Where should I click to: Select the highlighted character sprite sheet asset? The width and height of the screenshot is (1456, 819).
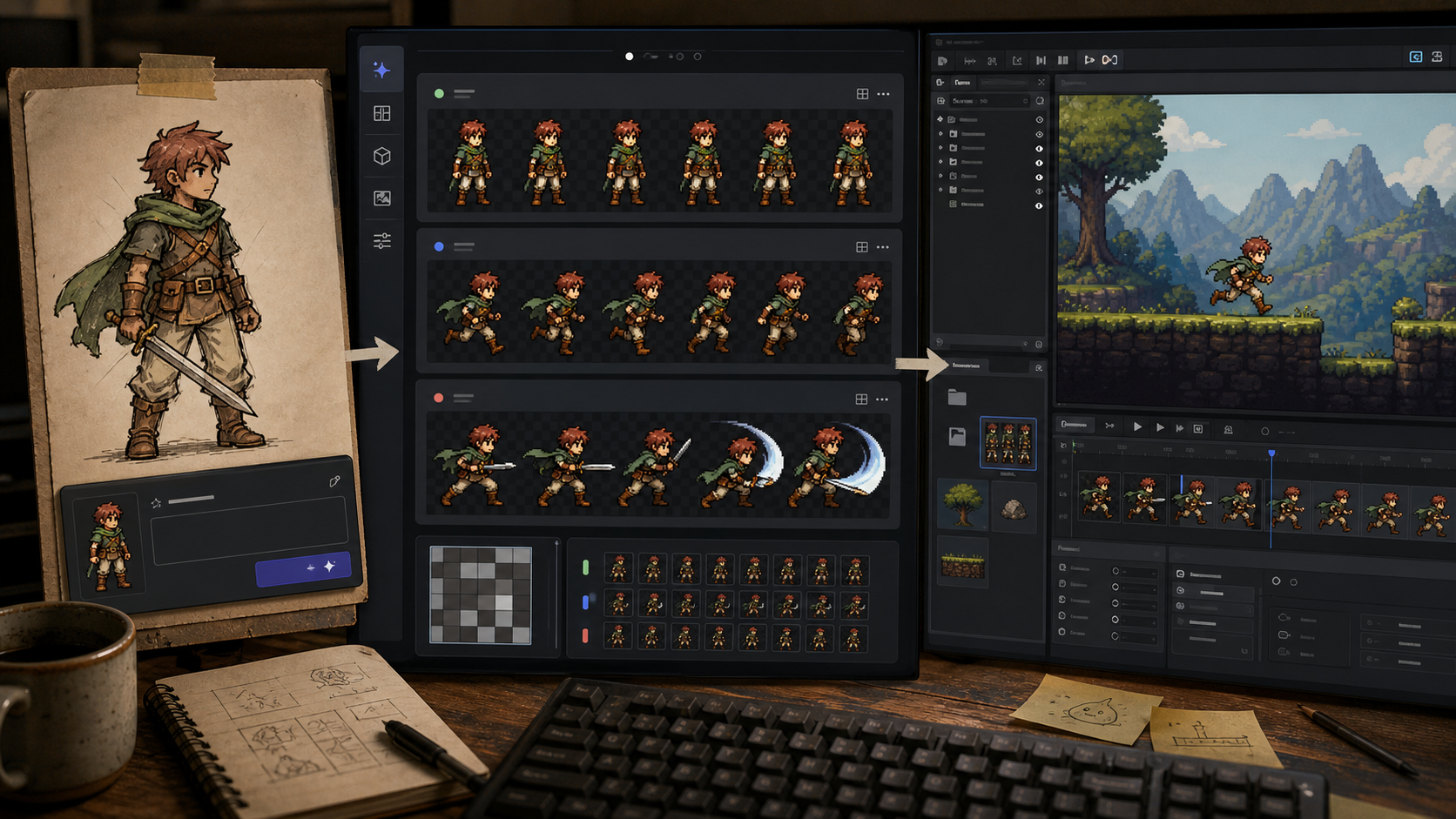pyautogui.click(x=1008, y=443)
